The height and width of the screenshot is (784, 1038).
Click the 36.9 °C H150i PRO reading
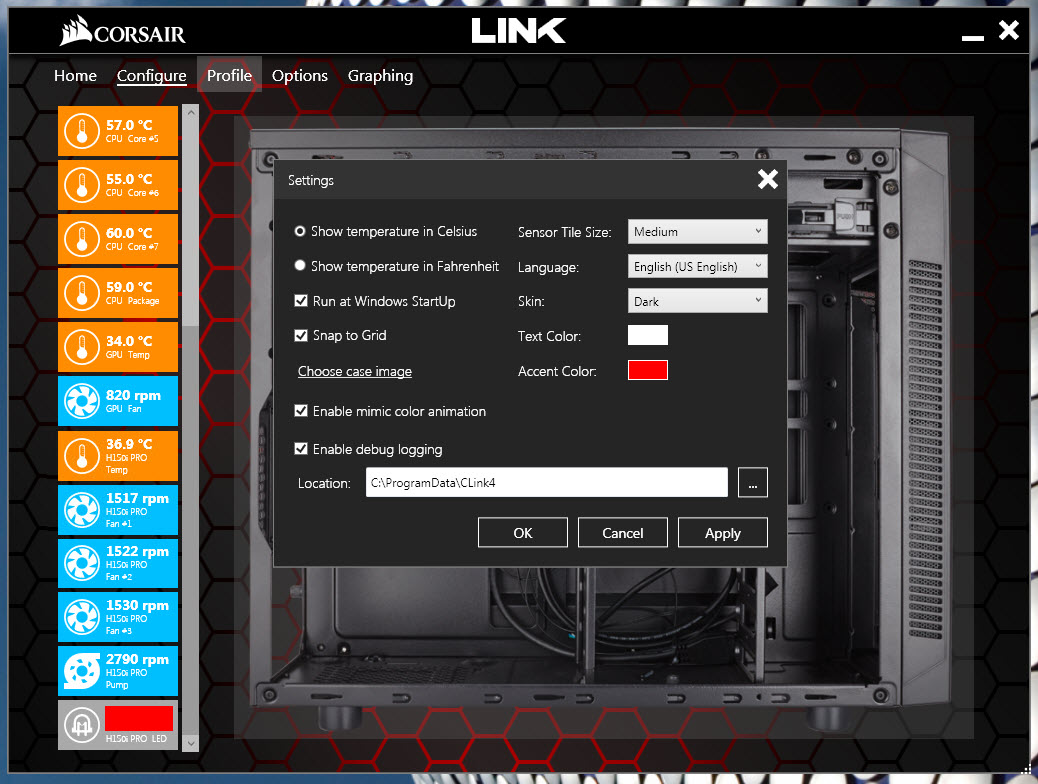tap(129, 444)
